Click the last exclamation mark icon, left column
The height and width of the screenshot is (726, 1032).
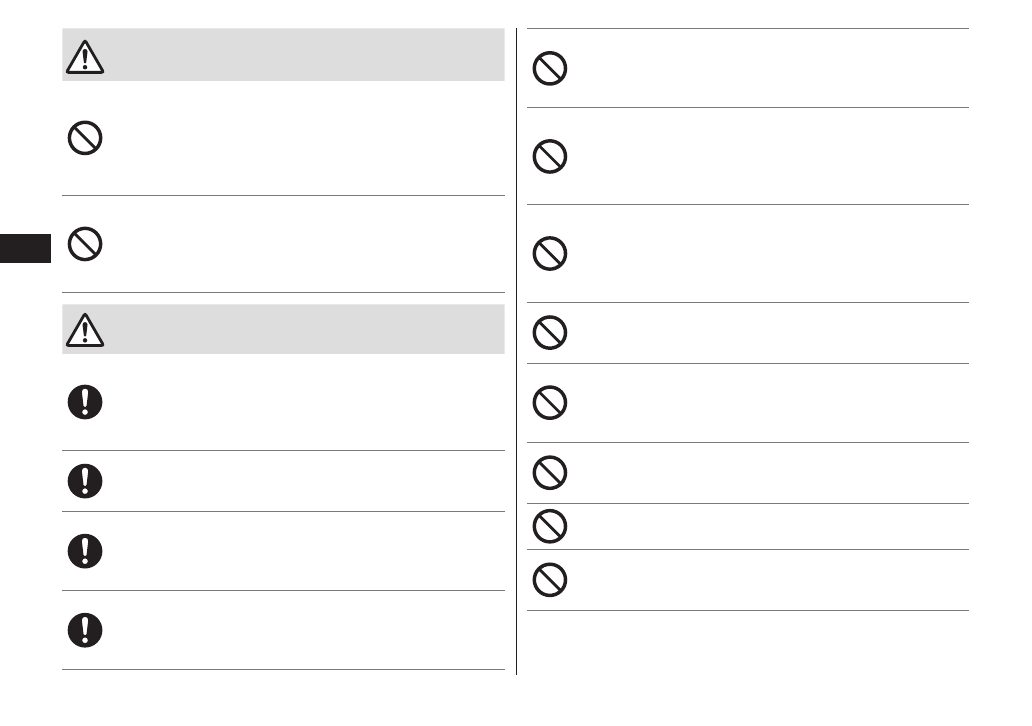[x=85, y=629]
